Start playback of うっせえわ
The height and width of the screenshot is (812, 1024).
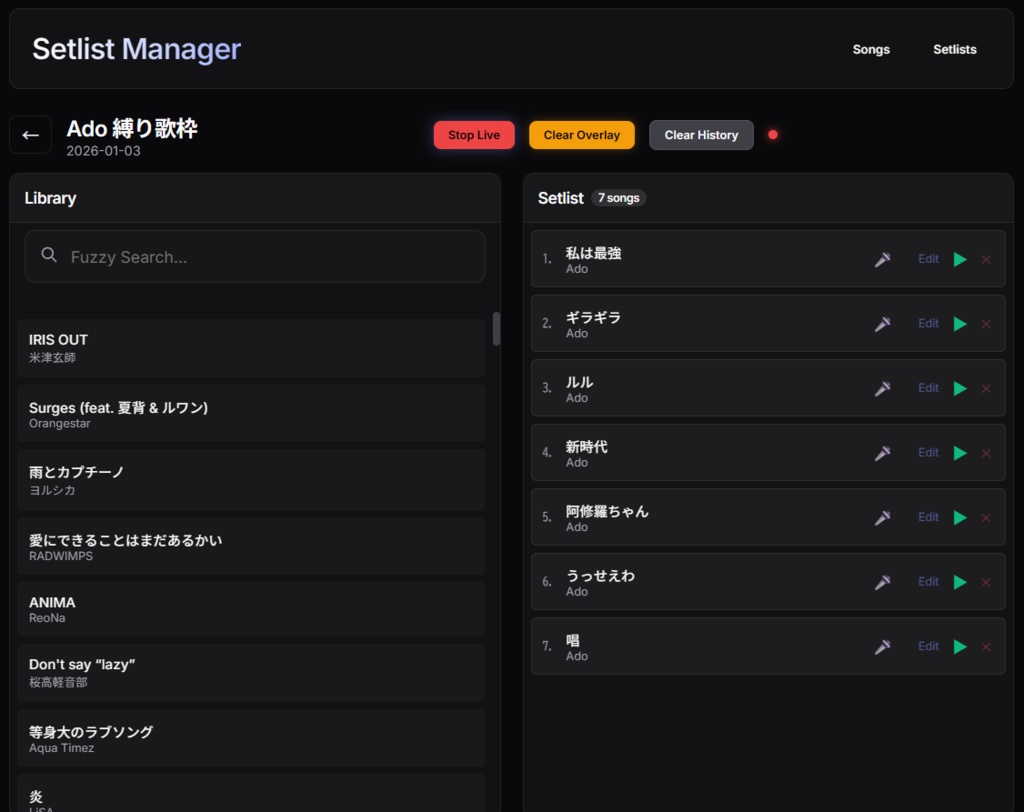[x=960, y=581]
